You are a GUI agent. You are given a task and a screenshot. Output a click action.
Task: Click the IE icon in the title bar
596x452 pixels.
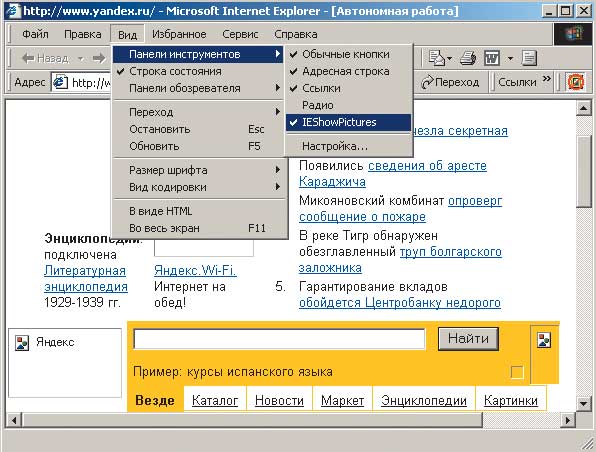click(x=13, y=11)
